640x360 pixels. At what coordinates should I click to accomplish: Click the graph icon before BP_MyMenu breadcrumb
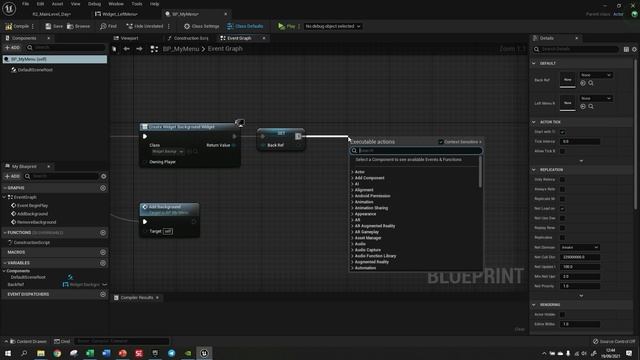pyautogui.click(x=154, y=49)
